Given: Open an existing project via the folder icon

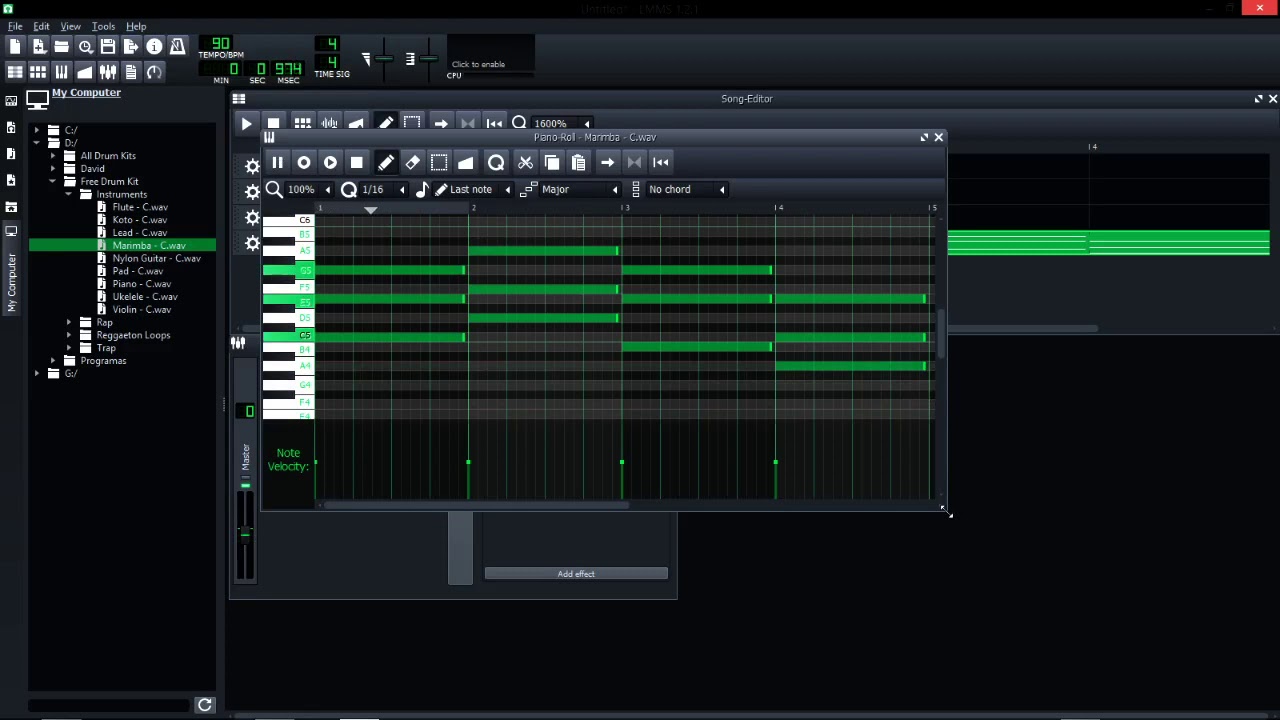Looking at the screenshot, I should (62, 46).
